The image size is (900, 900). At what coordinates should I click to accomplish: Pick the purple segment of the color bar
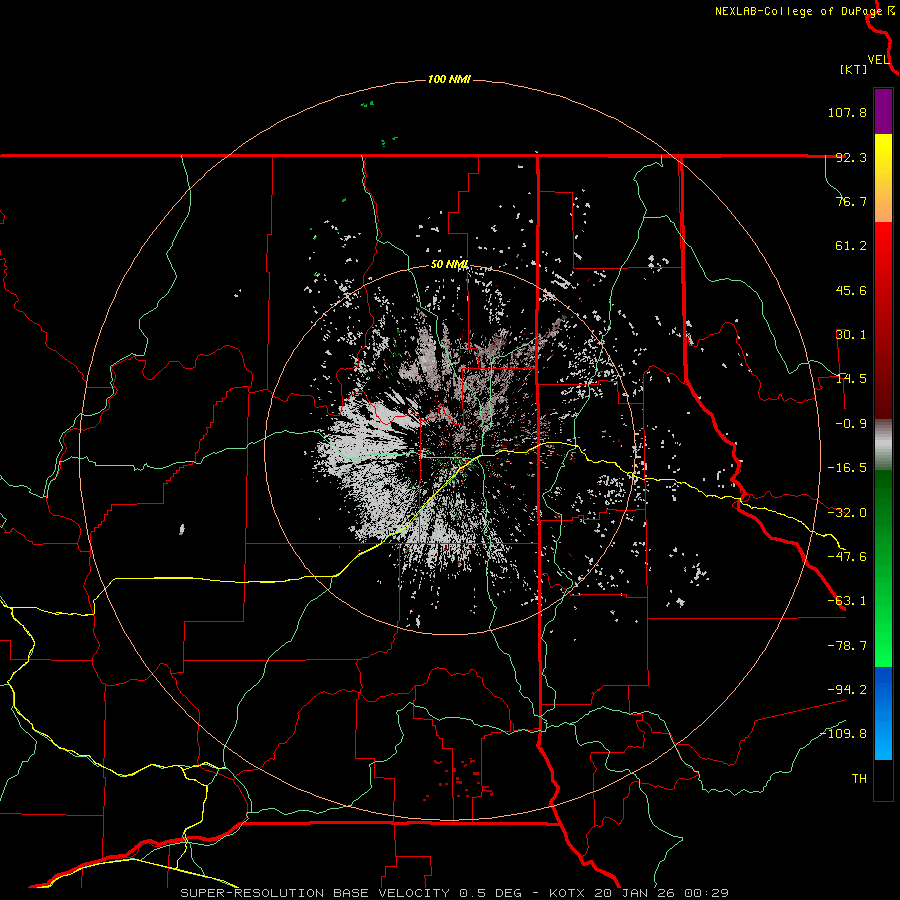883,111
